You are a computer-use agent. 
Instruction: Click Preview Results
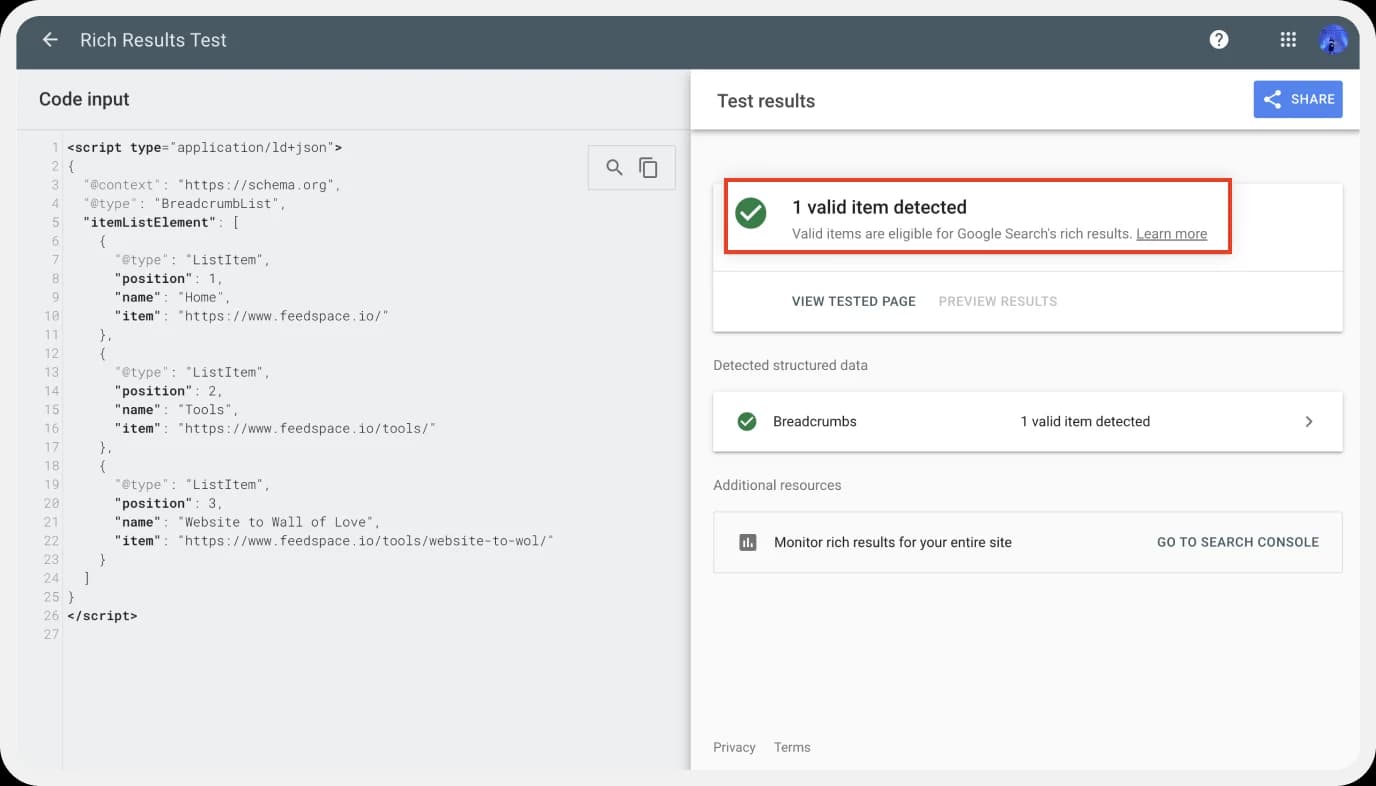tap(997, 301)
